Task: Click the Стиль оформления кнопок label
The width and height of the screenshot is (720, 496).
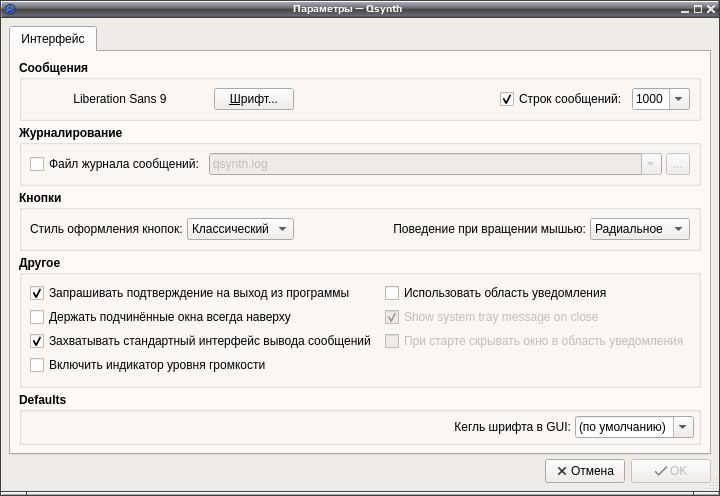Action: (106, 229)
